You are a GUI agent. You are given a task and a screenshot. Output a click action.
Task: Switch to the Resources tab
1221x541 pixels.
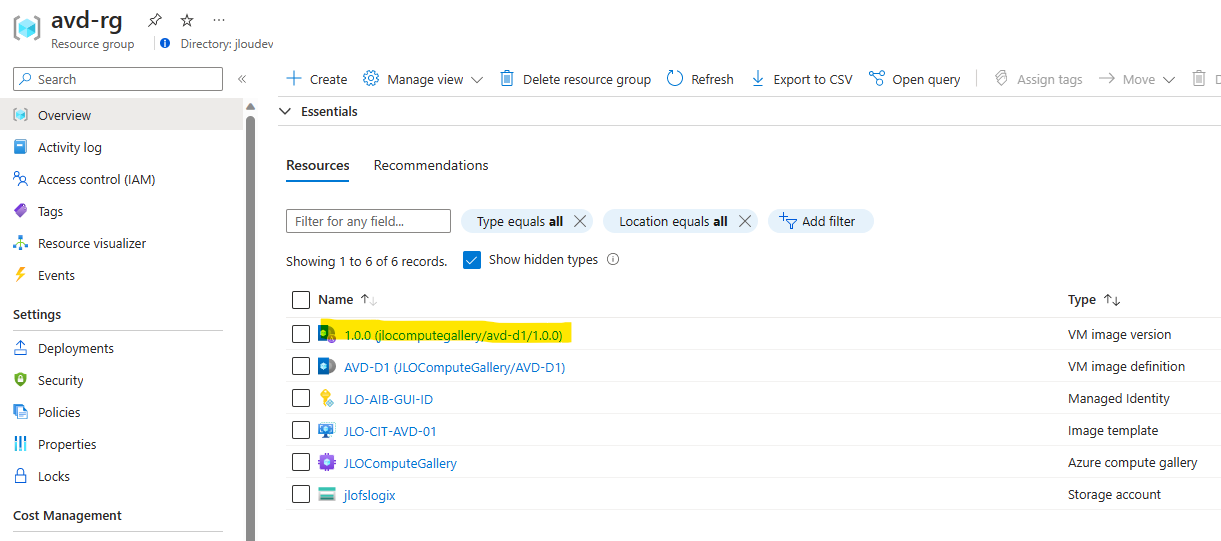point(318,165)
